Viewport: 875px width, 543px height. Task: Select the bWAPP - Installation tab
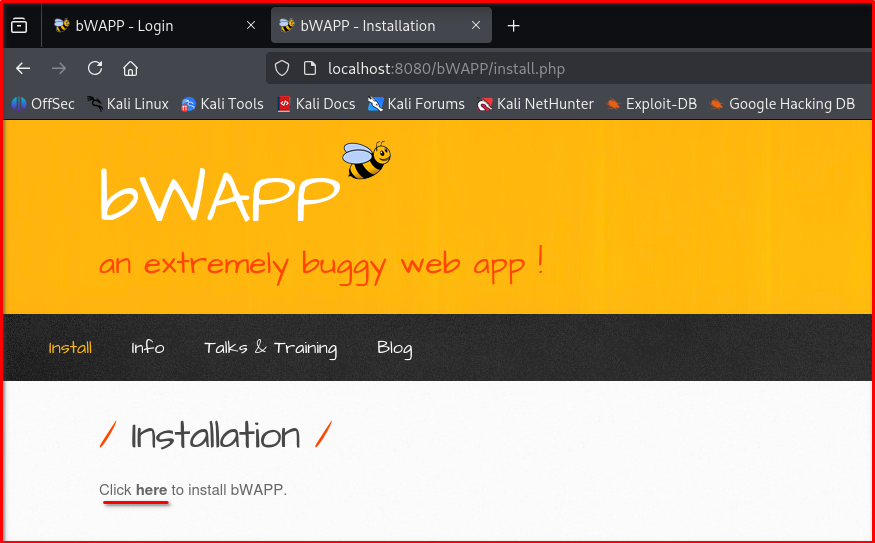381,26
